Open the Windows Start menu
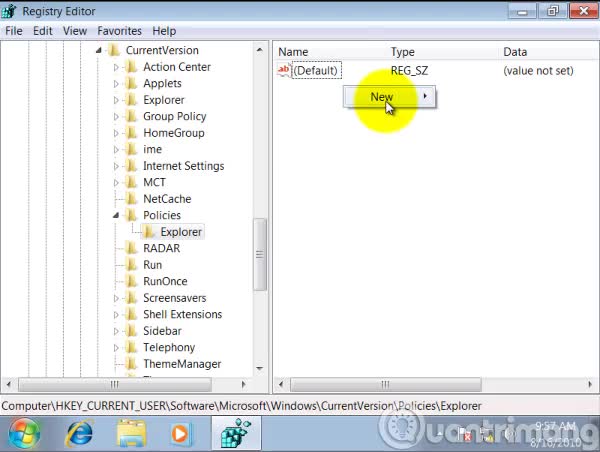600x452 pixels. pyautogui.click(x=24, y=434)
